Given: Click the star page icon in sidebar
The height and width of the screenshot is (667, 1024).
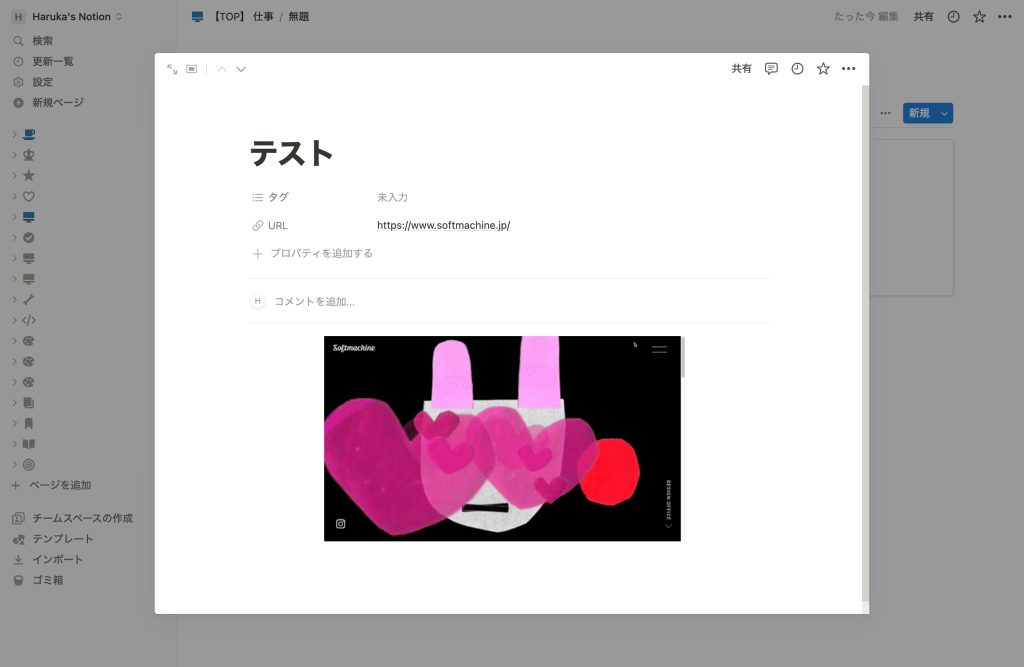Looking at the screenshot, I should (x=29, y=176).
